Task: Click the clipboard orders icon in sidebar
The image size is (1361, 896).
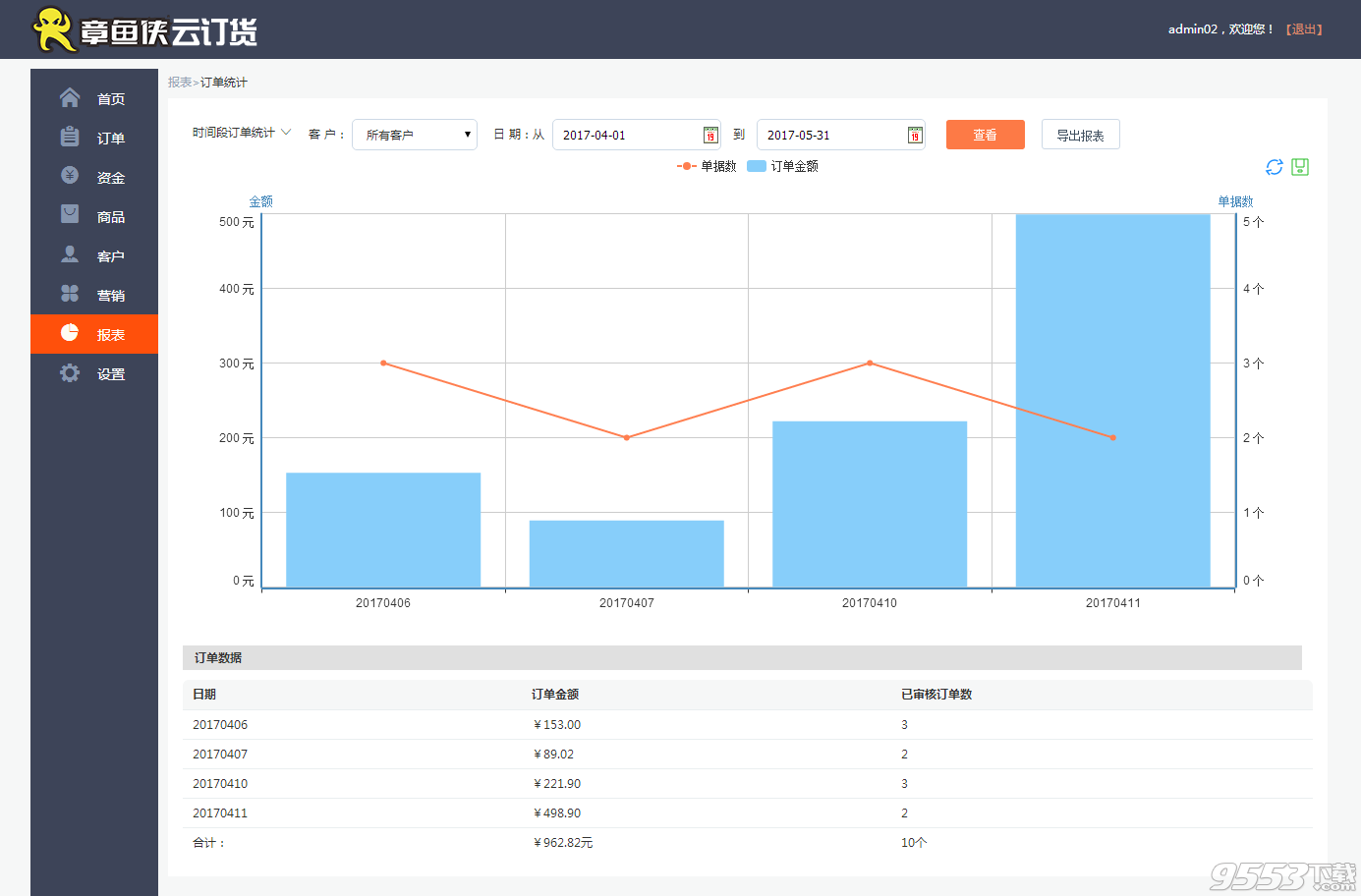Action: click(x=70, y=138)
